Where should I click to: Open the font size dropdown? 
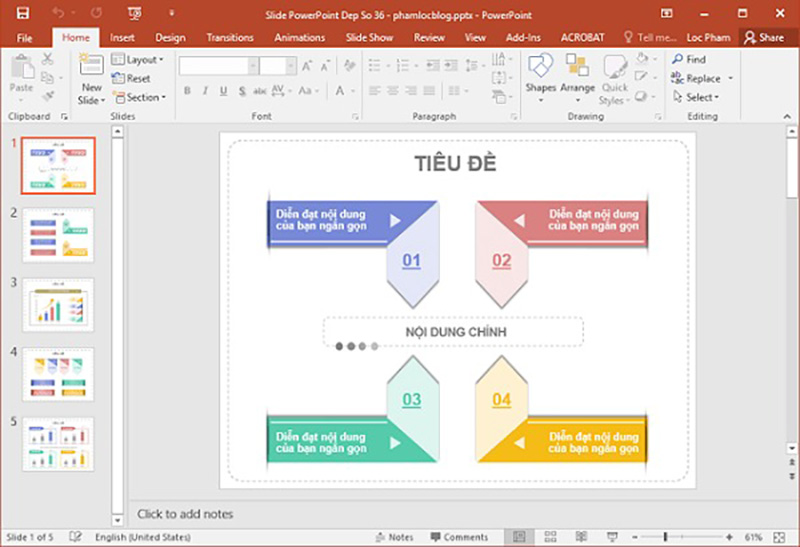(x=290, y=66)
